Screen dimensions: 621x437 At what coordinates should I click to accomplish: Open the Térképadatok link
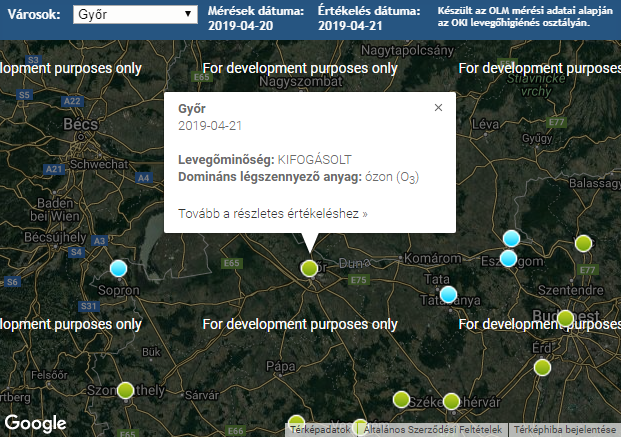(320, 430)
